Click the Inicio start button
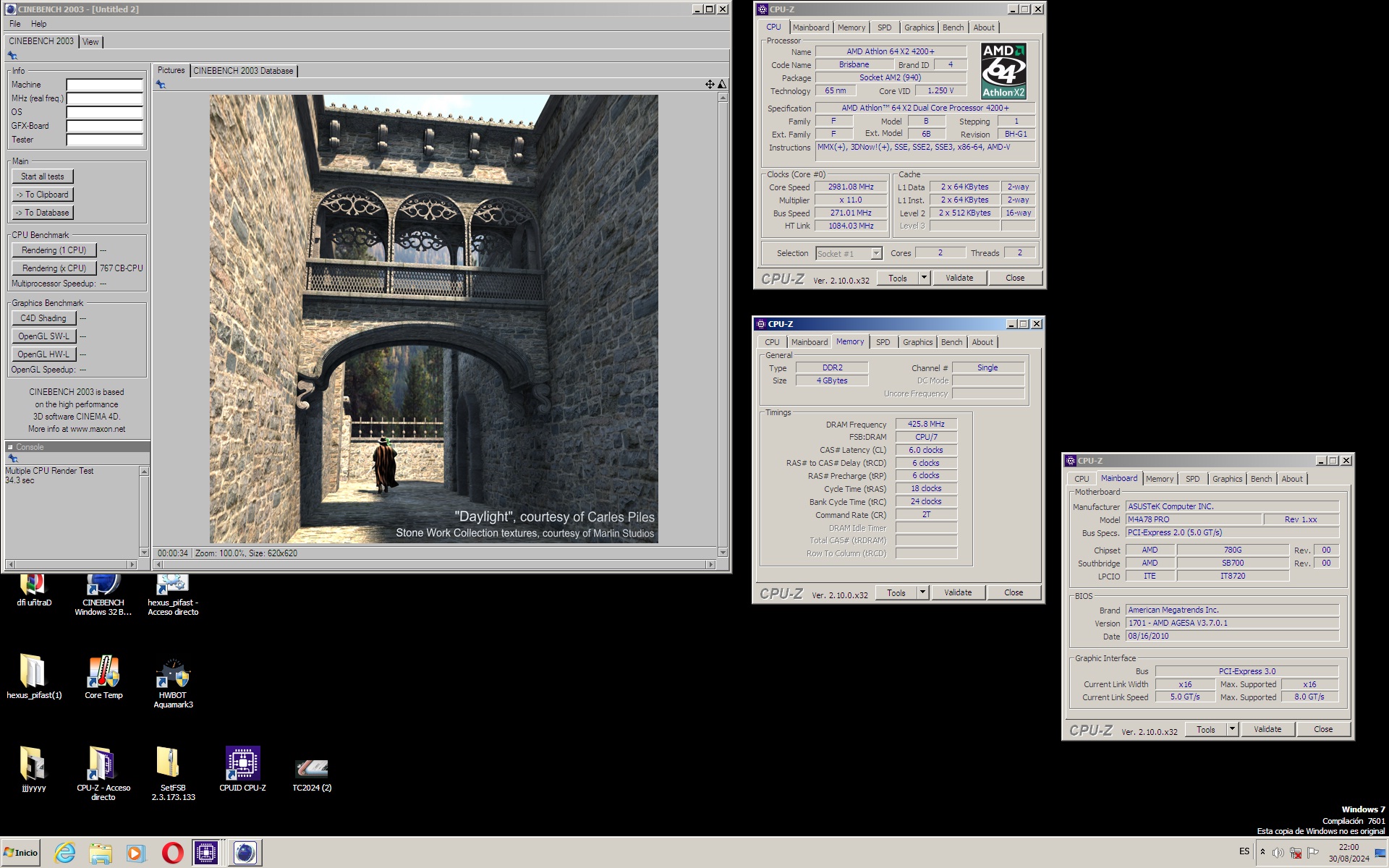The height and width of the screenshot is (868, 1389). [x=21, y=853]
